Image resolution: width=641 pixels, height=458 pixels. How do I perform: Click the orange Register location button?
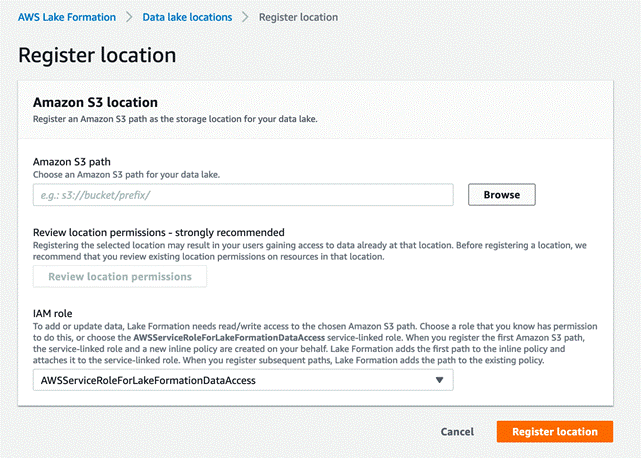coord(554,432)
